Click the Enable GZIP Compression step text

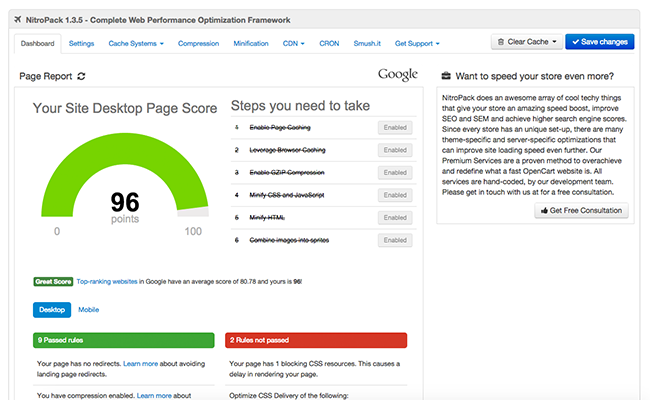287,172
